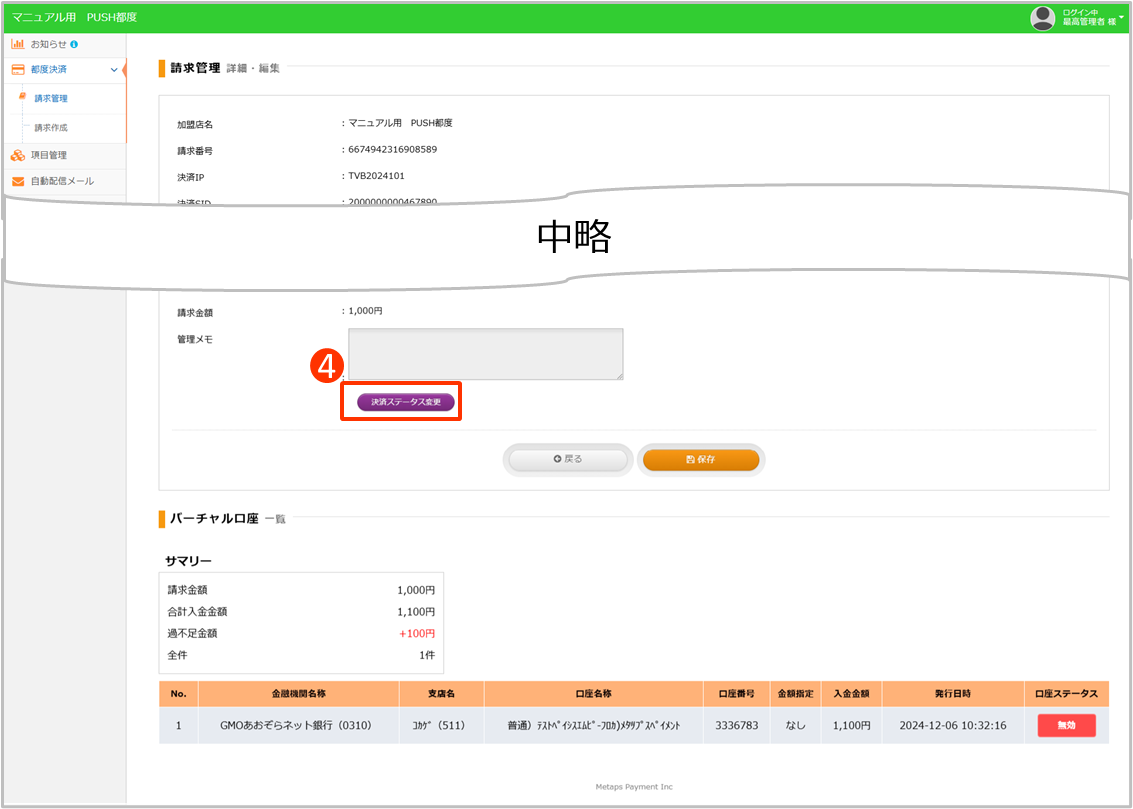1133x809 pixels.
Task: Click the 都度決済 credit card icon
Action: [x=18, y=70]
